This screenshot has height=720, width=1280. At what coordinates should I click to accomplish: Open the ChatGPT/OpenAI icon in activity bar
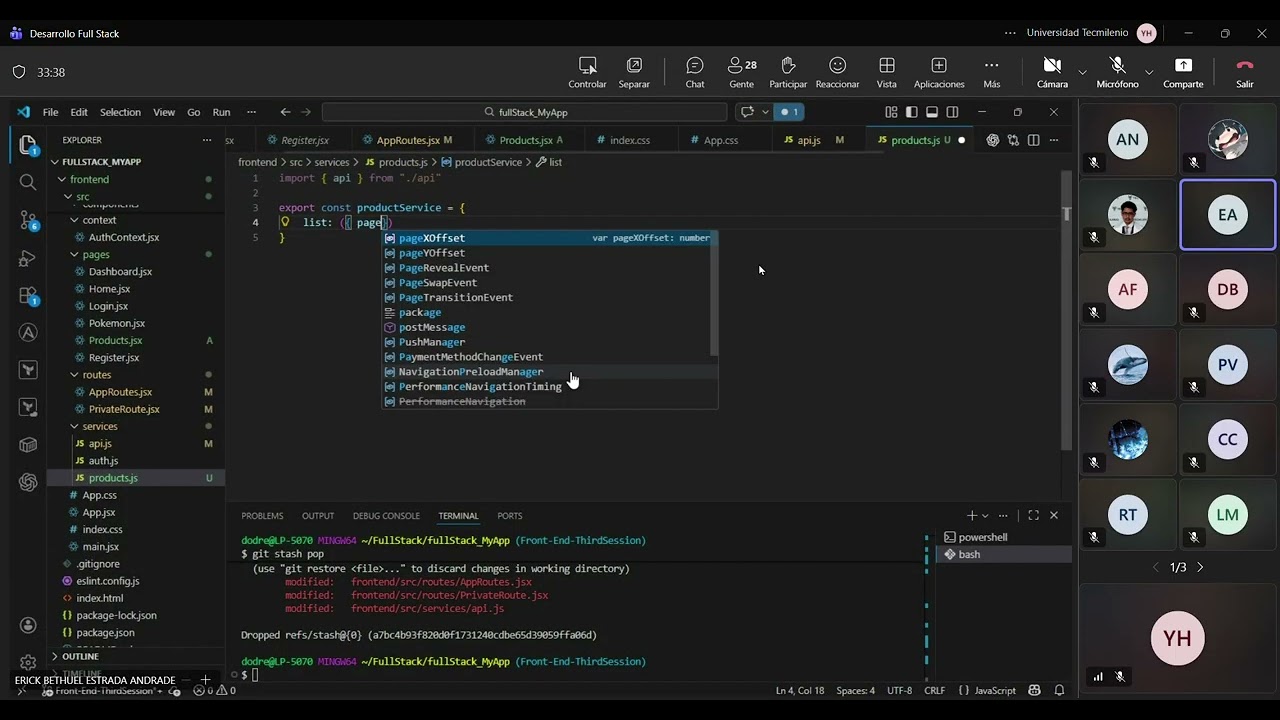point(28,482)
